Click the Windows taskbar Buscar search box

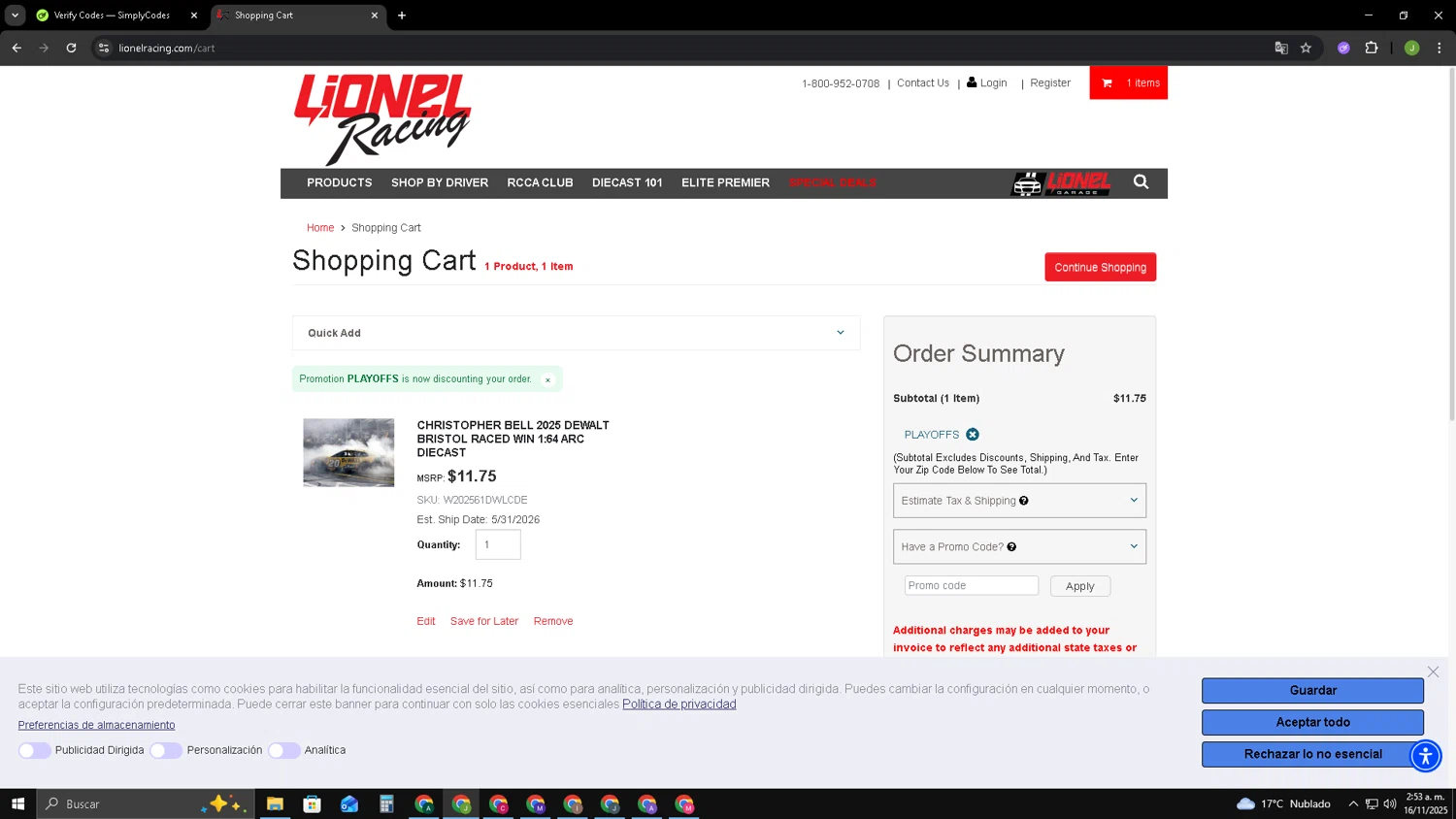click(146, 803)
